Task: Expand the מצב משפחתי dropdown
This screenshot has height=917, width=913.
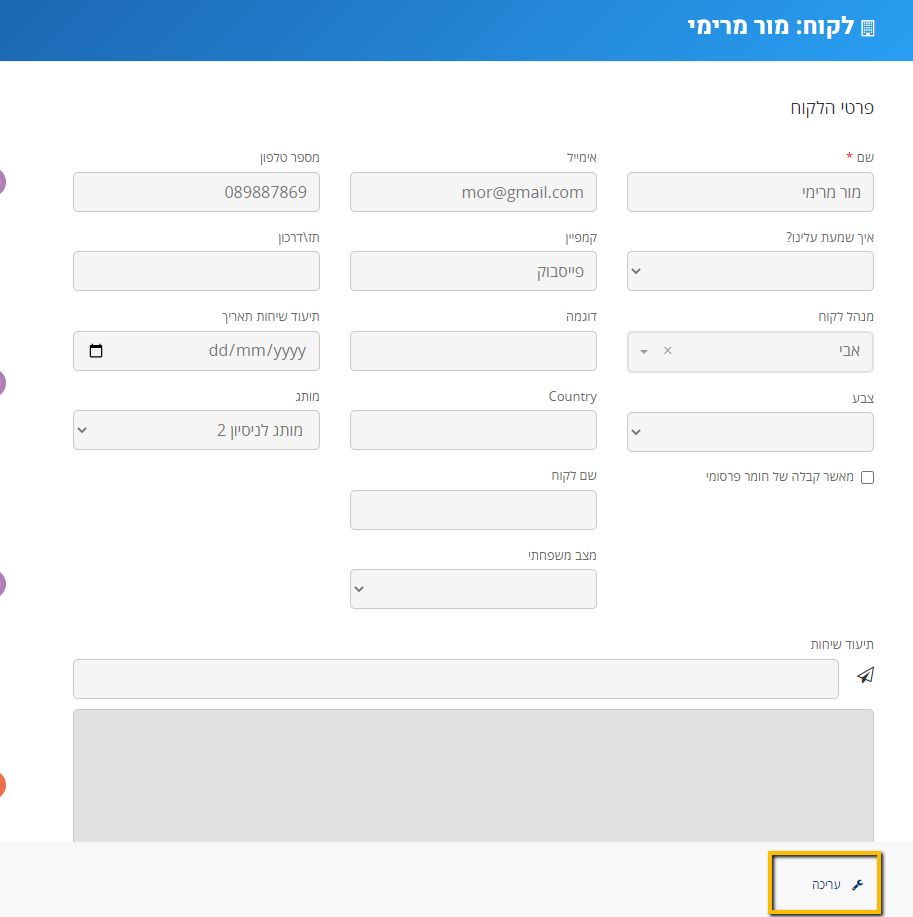Action: (x=473, y=589)
